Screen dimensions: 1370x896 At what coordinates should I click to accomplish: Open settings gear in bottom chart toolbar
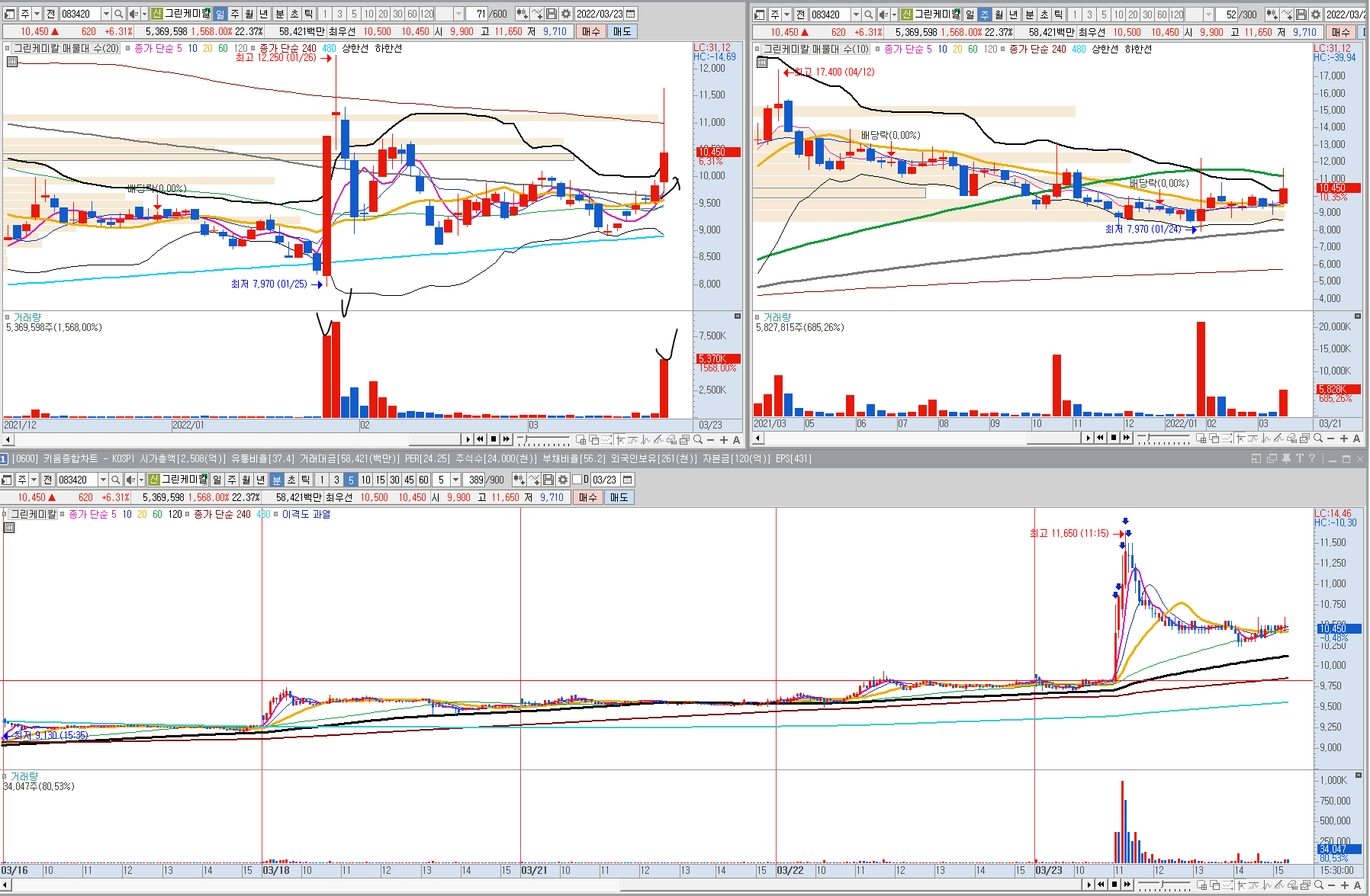pyautogui.click(x=563, y=480)
